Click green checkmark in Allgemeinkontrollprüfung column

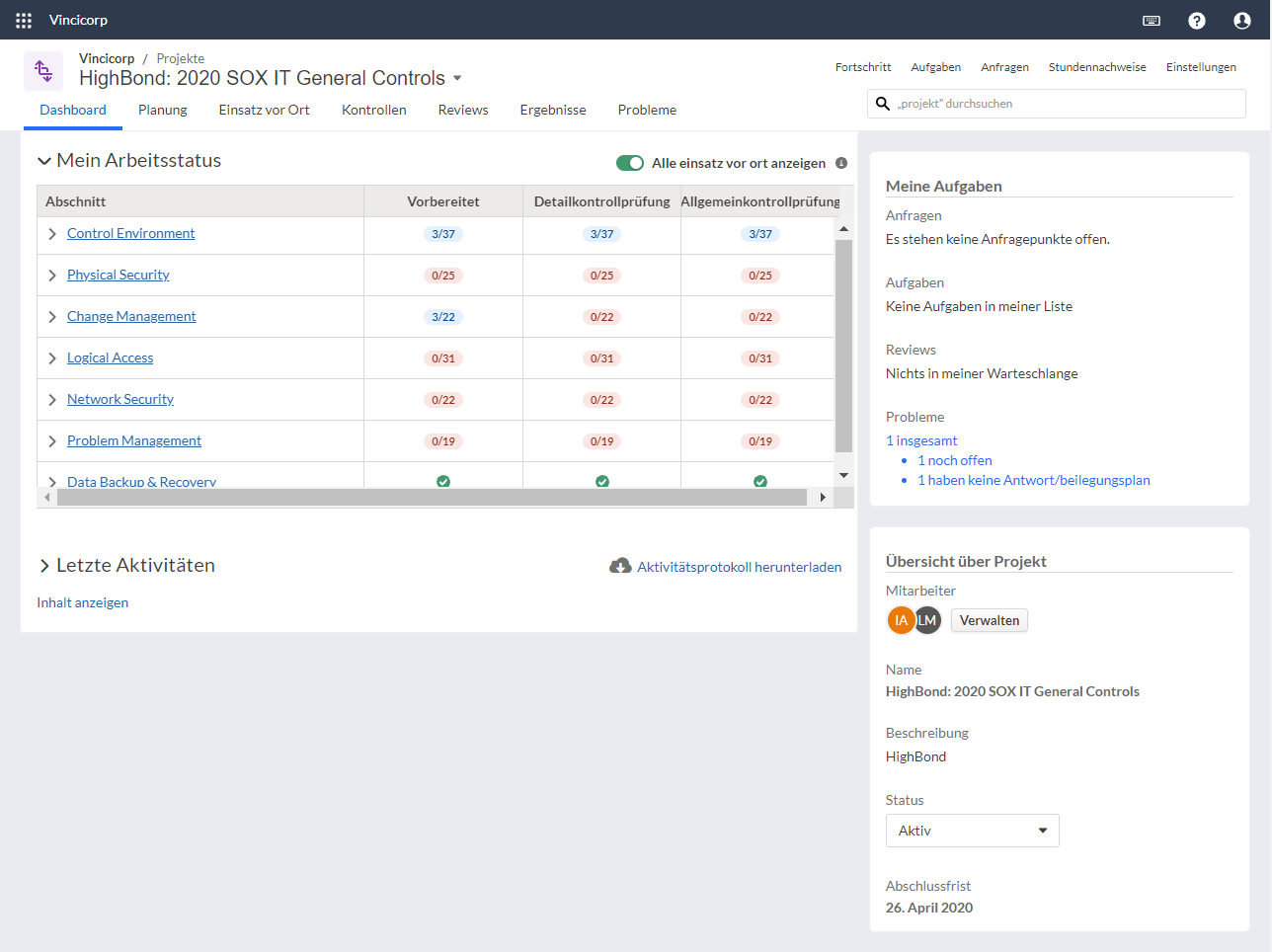pyautogui.click(x=760, y=481)
